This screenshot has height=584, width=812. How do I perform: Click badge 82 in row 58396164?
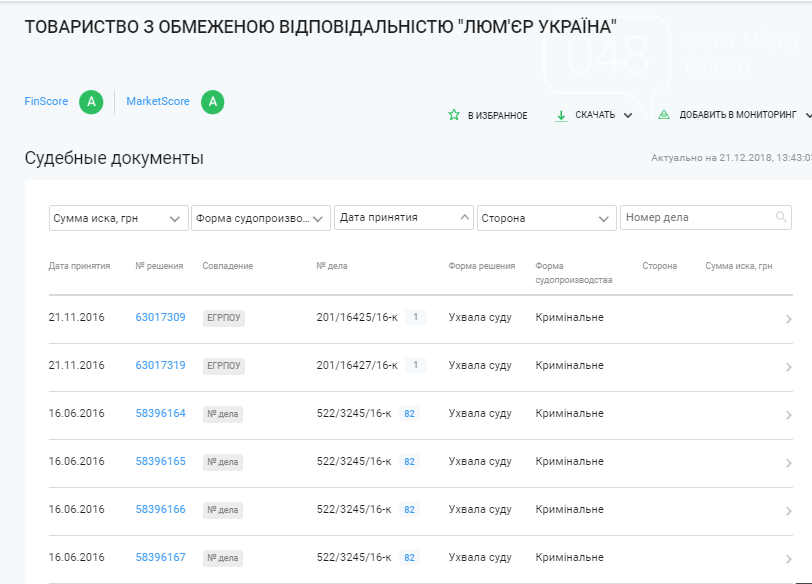click(409, 414)
